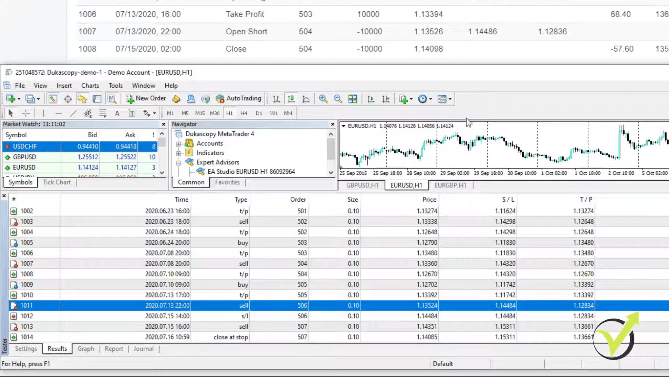Select the Trendline drawing tool
The width and height of the screenshot is (669, 377).
click(x=73, y=113)
